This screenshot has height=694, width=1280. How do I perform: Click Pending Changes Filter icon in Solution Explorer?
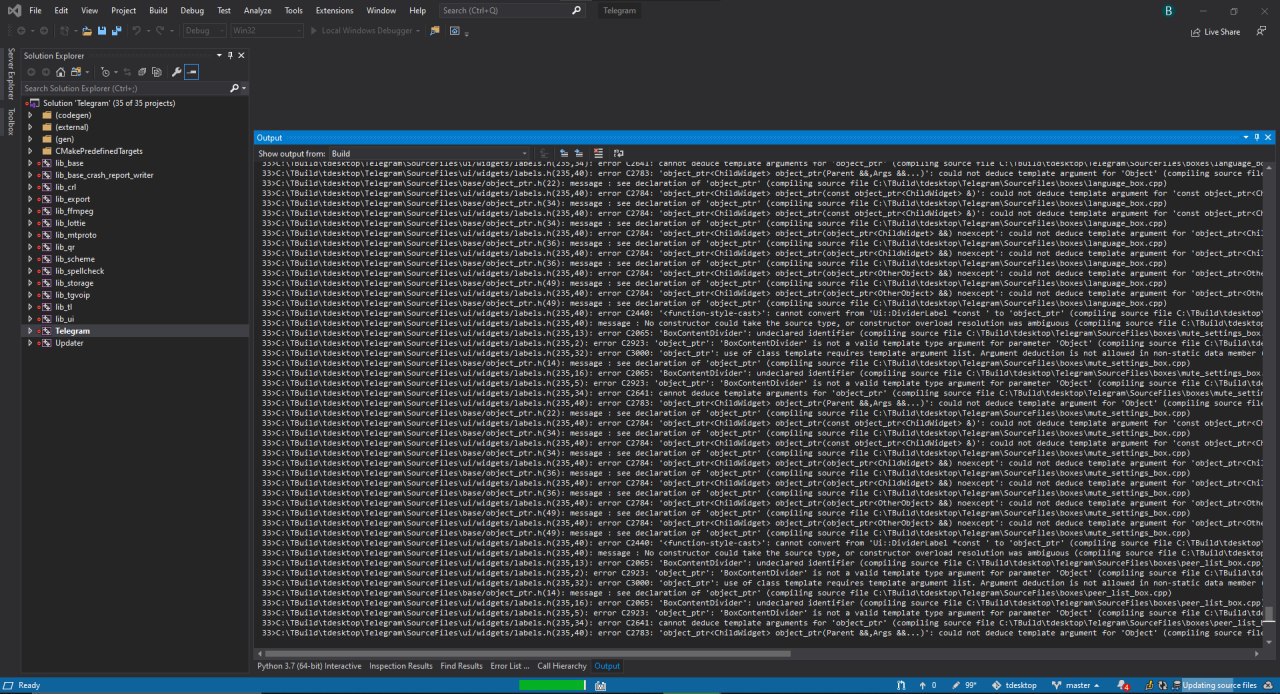[x=105, y=72]
